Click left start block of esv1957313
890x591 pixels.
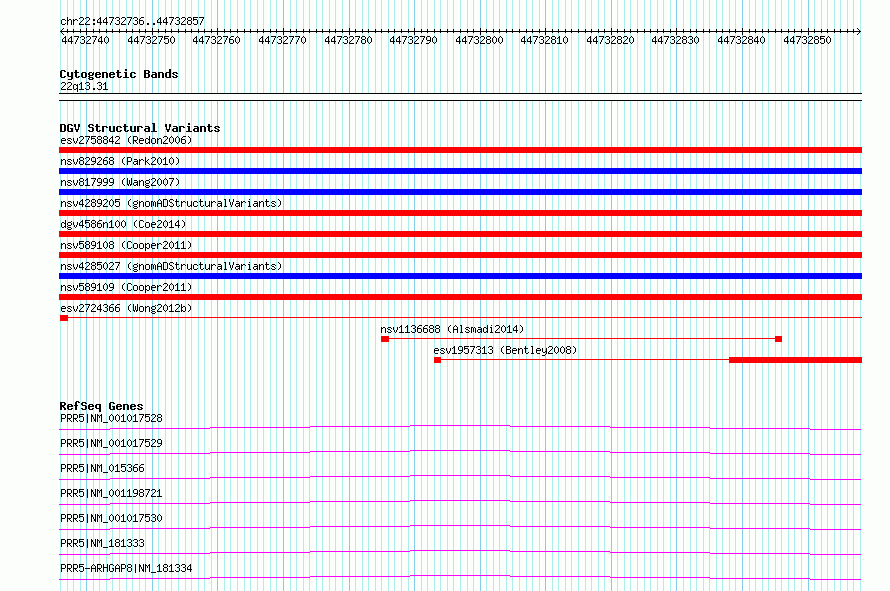(x=438, y=360)
